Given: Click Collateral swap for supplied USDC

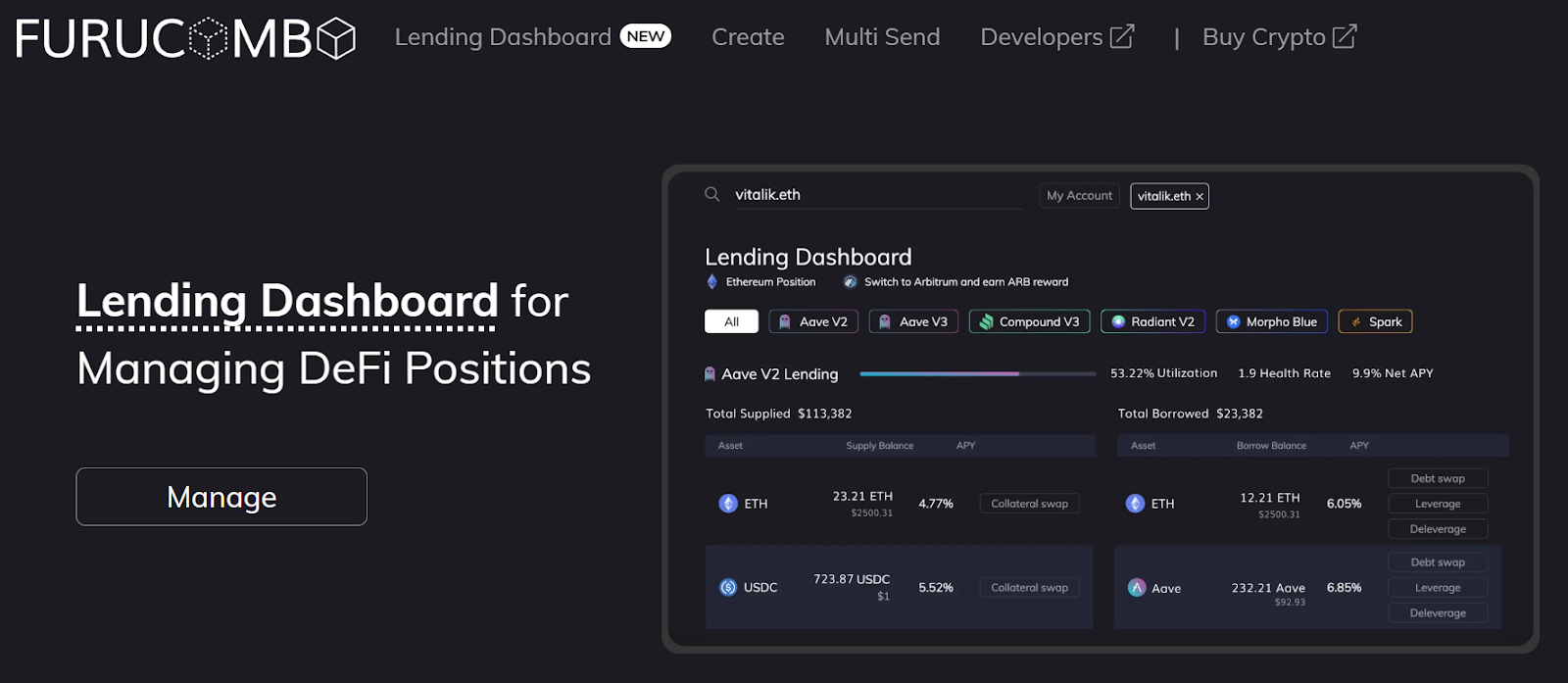Looking at the screenshot, I should (1029, 588).
